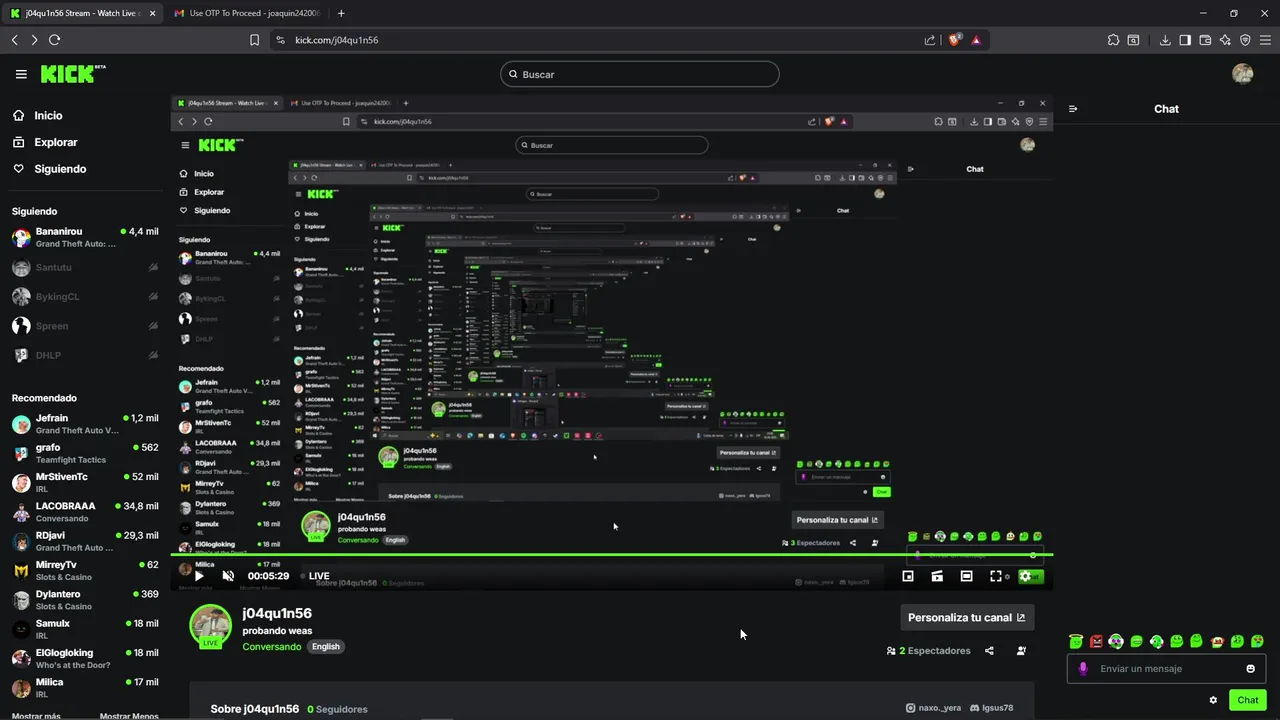Viewport: 1280px width, 720px height.
Task: Open MrStivenTc's IRL stream
Action: tap(85, 483)
